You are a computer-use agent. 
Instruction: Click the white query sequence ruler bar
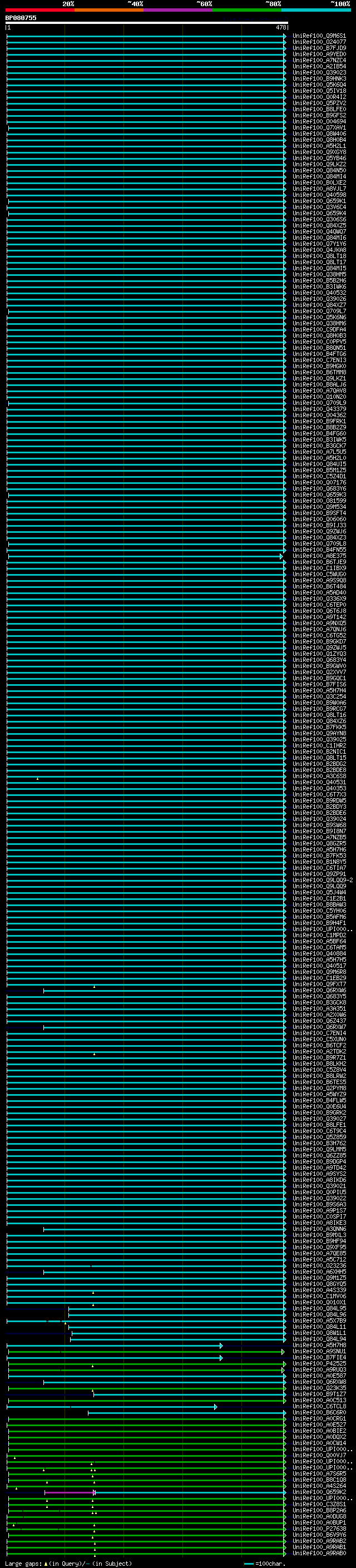point(147,22)
